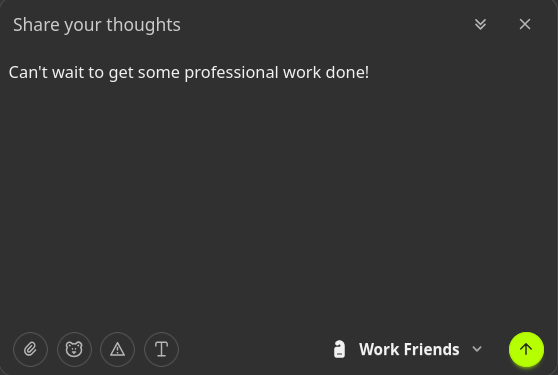558x375 pixels.
Task: Expand the chevron next to Work Friends
Action: pos(477,349)
